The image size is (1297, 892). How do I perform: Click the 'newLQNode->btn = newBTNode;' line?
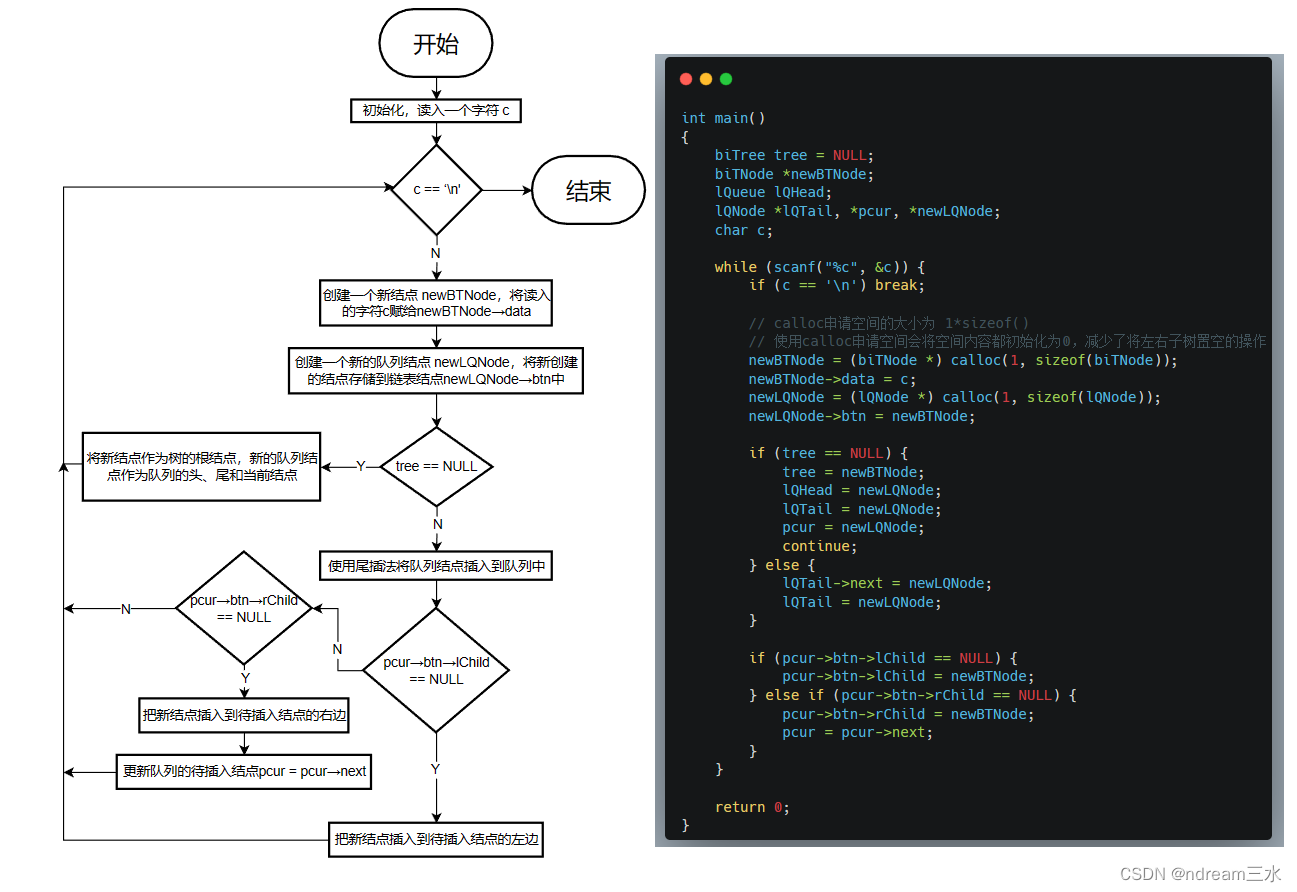861,416
